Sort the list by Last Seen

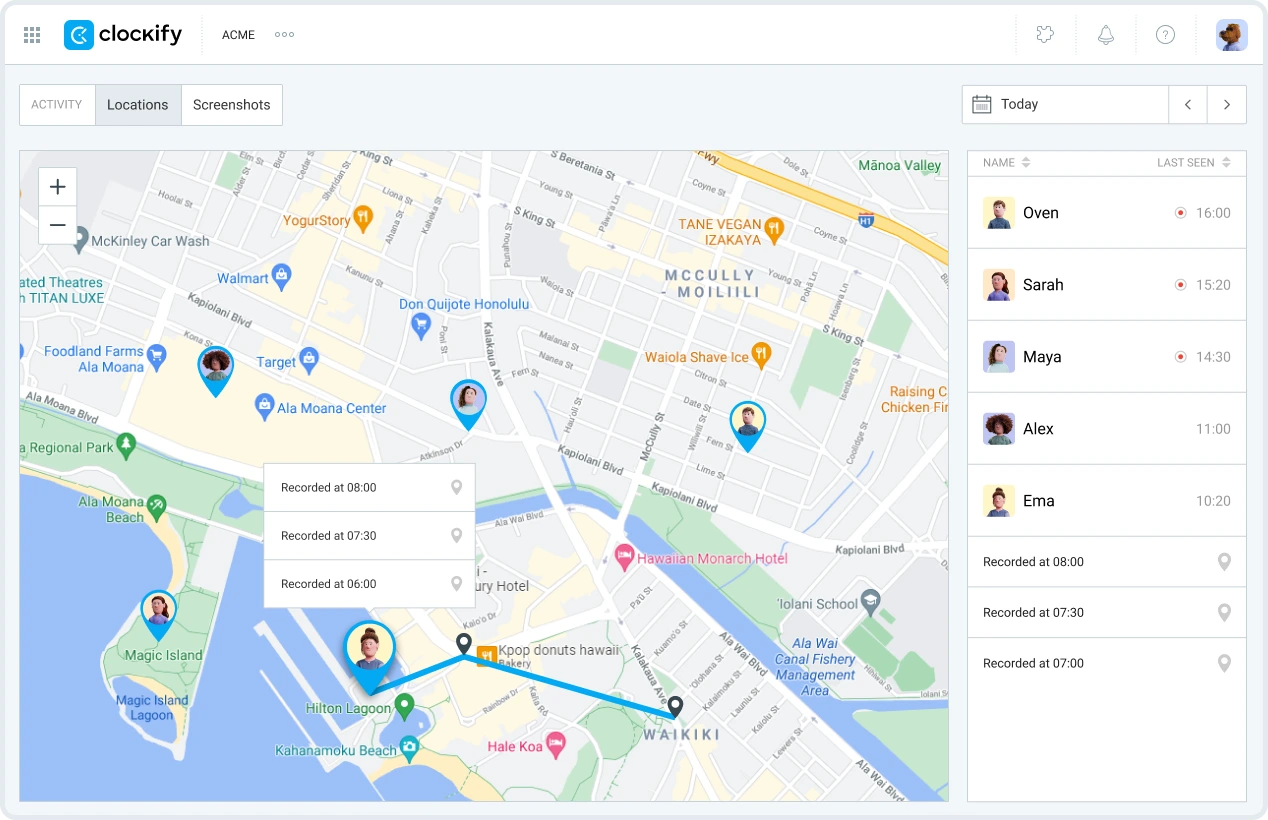click(x=1194, y=163)
